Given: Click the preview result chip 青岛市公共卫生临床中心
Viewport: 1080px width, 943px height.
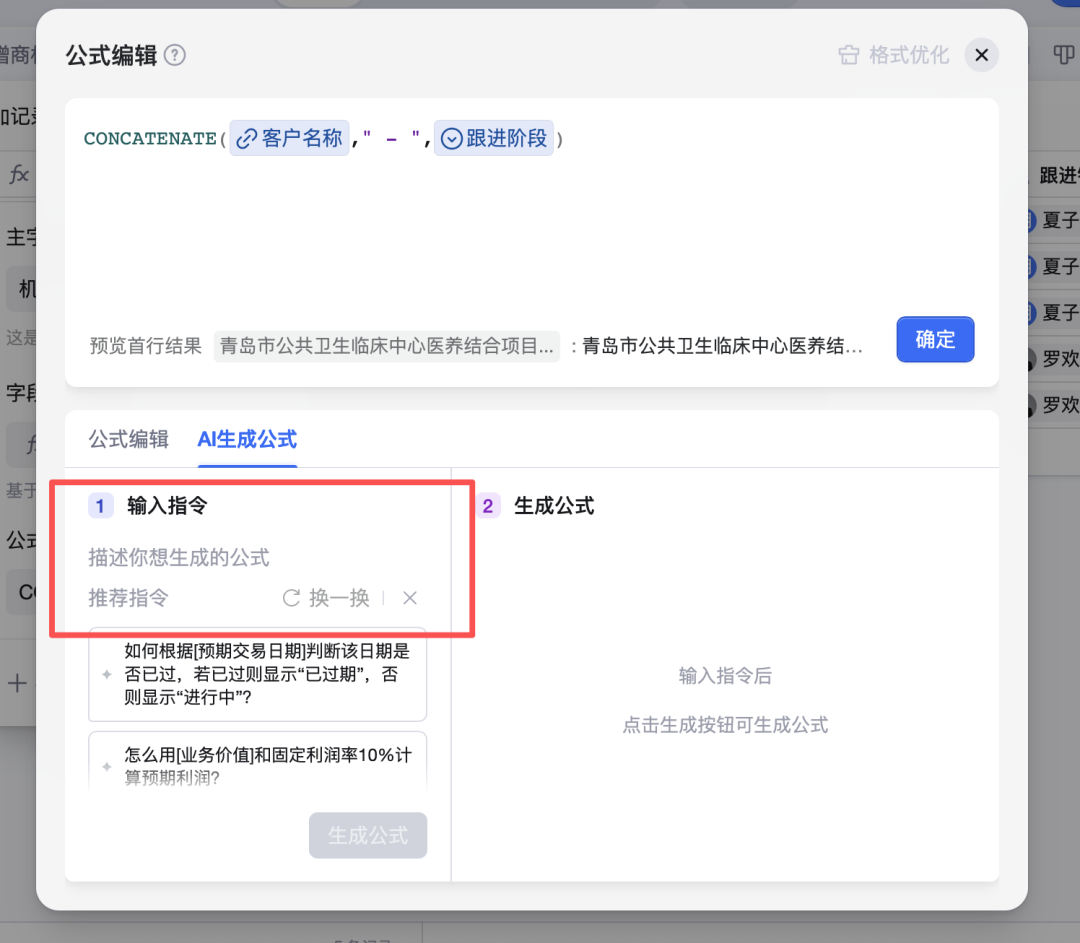Looking at the screenshot, I should coord(387,346).
